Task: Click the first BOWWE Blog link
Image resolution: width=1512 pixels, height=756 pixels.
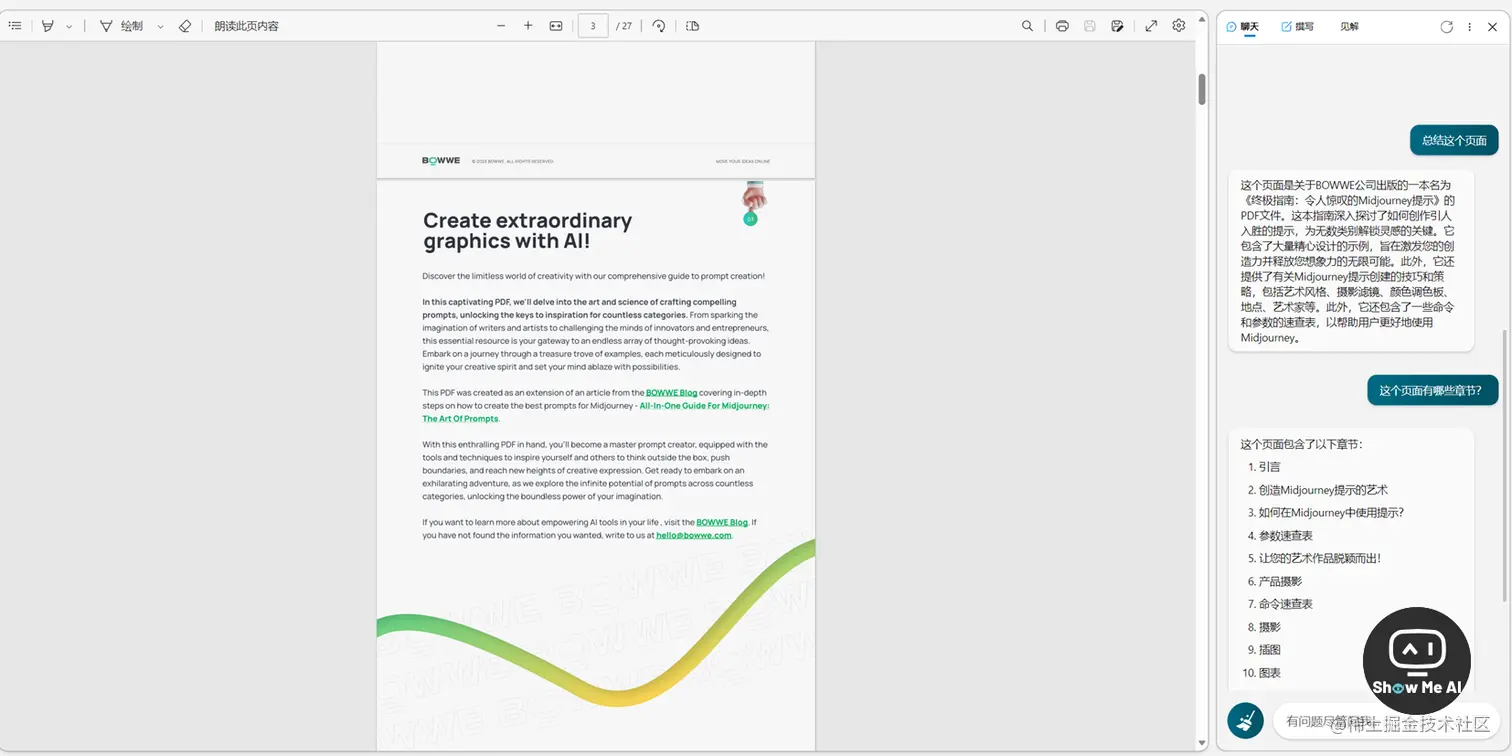Action: (671, 393)
